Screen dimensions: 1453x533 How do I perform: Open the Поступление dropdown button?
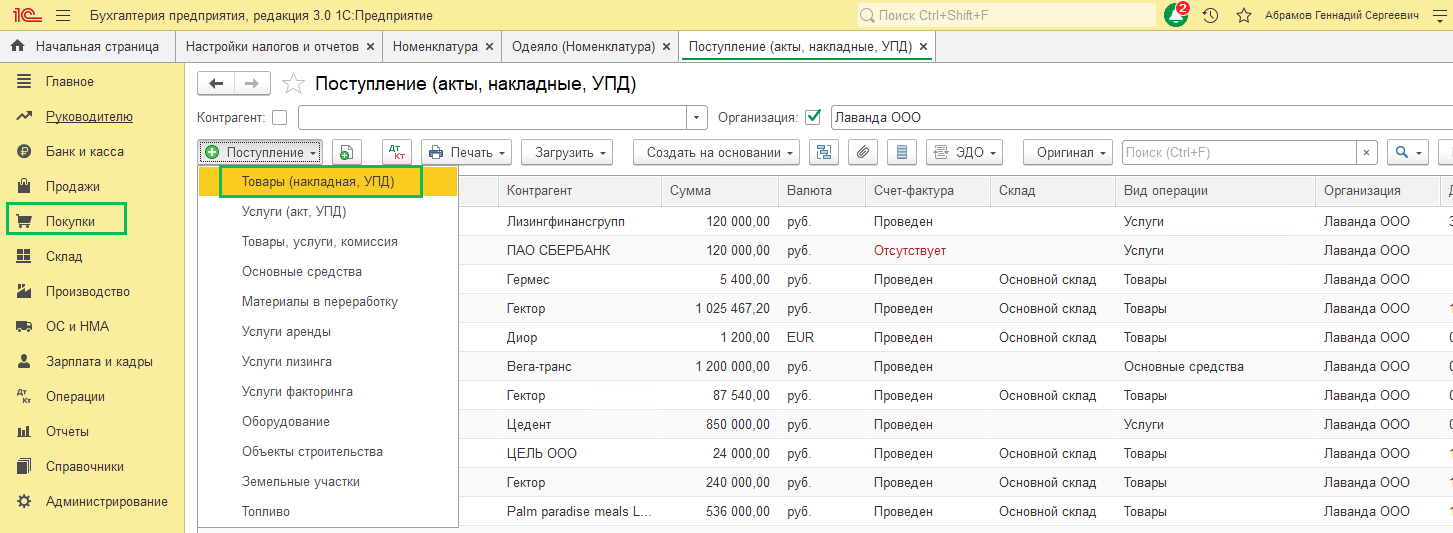point(260,152)
